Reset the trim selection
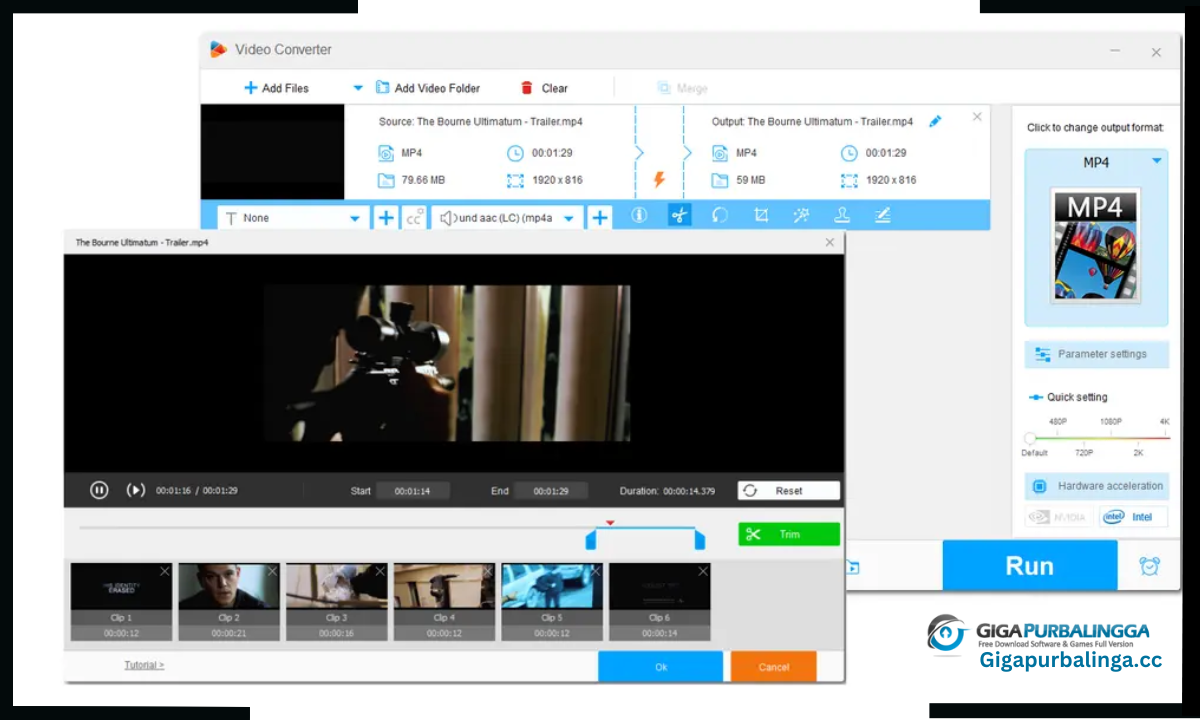Image resolution: width=1200 pixels, height=720 pixels. (789, 491)
